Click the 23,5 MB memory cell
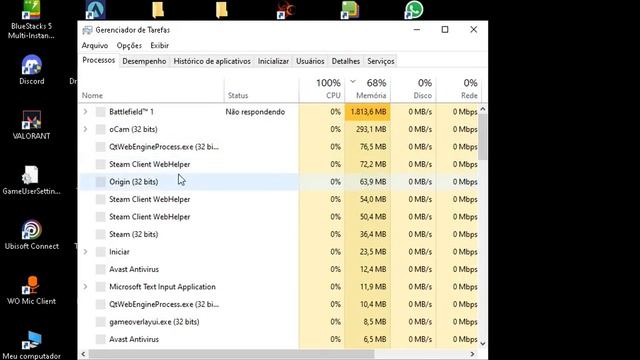 pyautogui.click(x=368, y=252)
